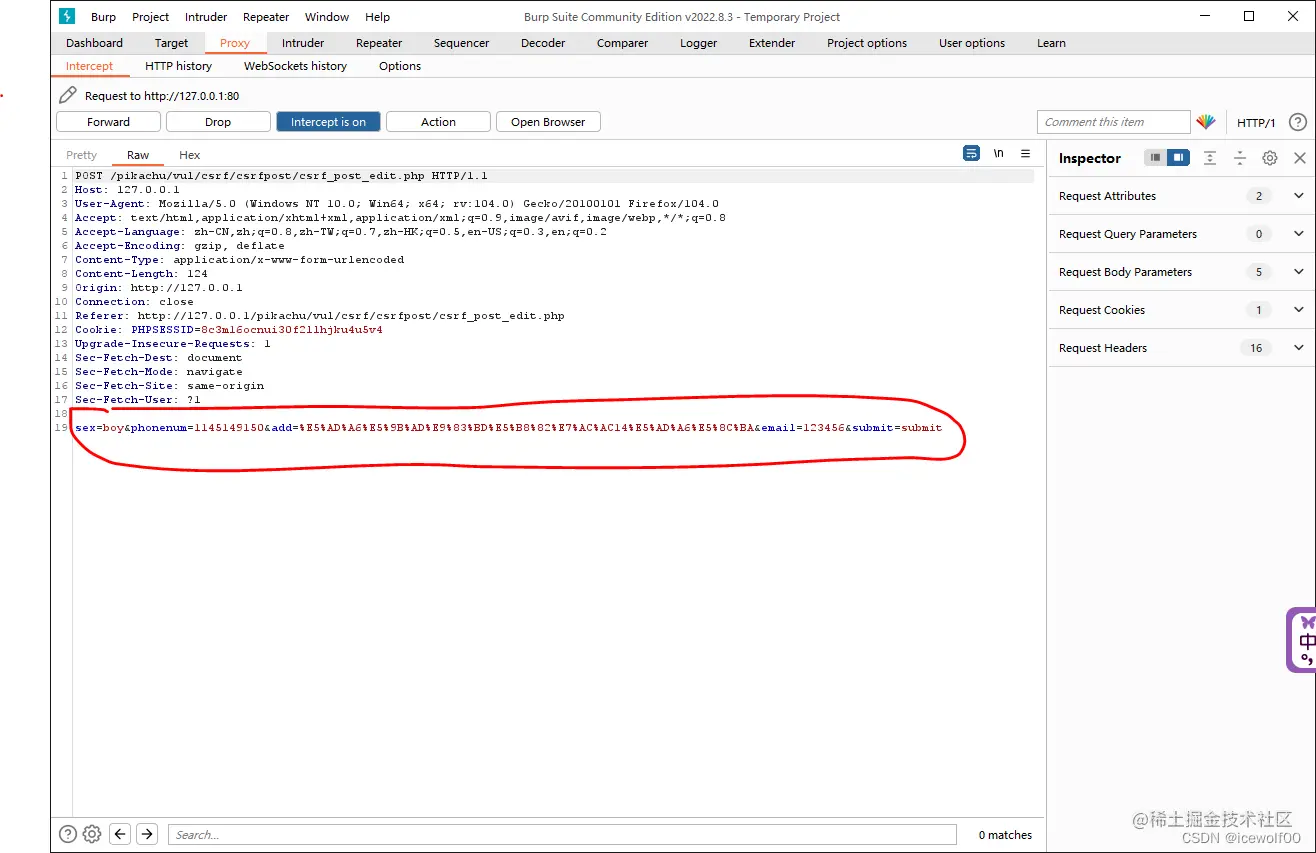The image size is (1316, 853).
Task: Open the proxy Options sub-tab
Action: tap(400, 66)
